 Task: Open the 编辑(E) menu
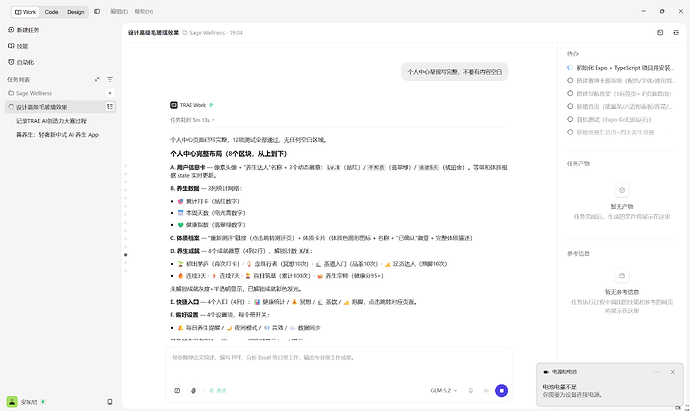click(x=119, y=11)
